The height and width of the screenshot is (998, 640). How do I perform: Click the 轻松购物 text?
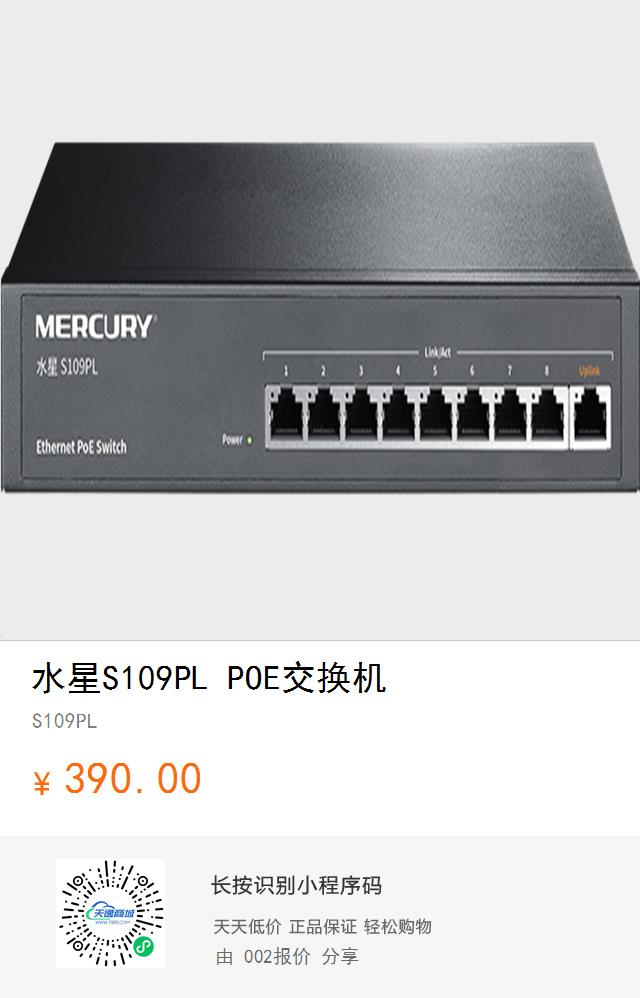click(398, 927)
